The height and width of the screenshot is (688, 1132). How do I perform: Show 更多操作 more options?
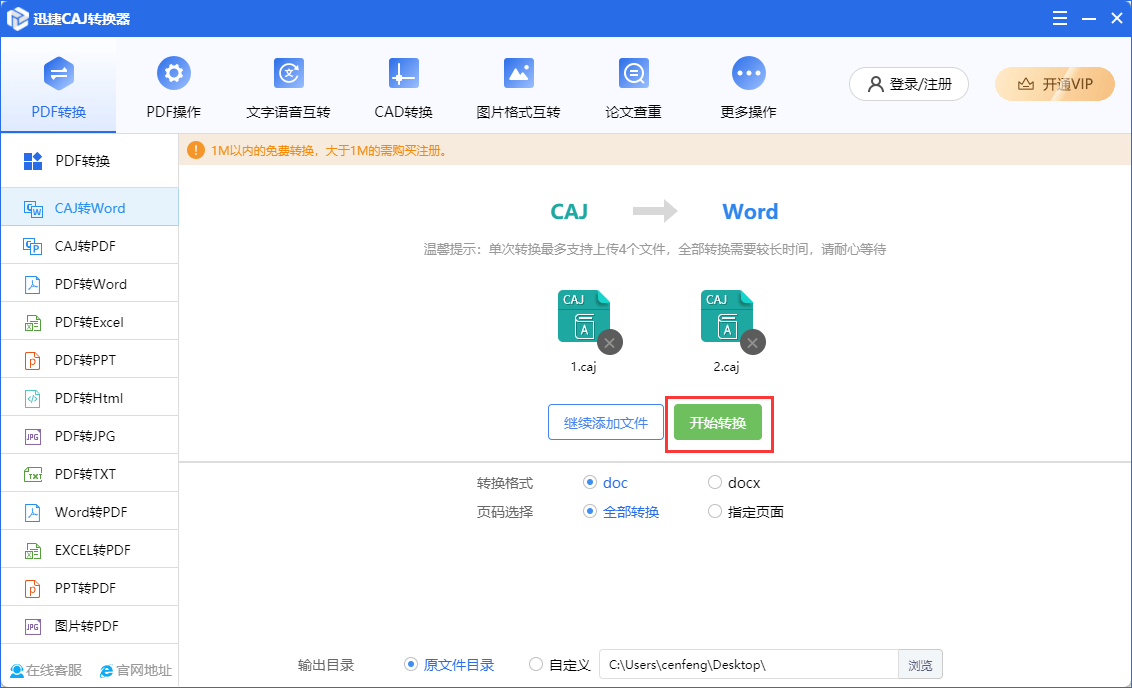click(x=749, y=87)
